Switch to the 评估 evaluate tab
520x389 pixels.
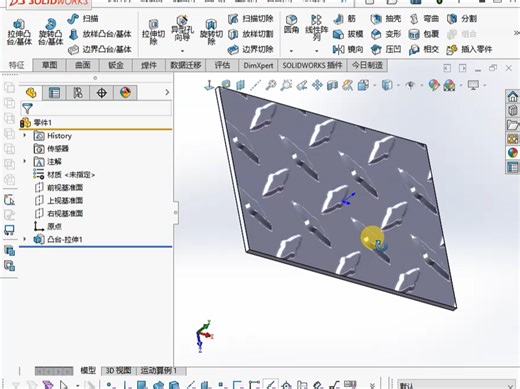(222, 65)
